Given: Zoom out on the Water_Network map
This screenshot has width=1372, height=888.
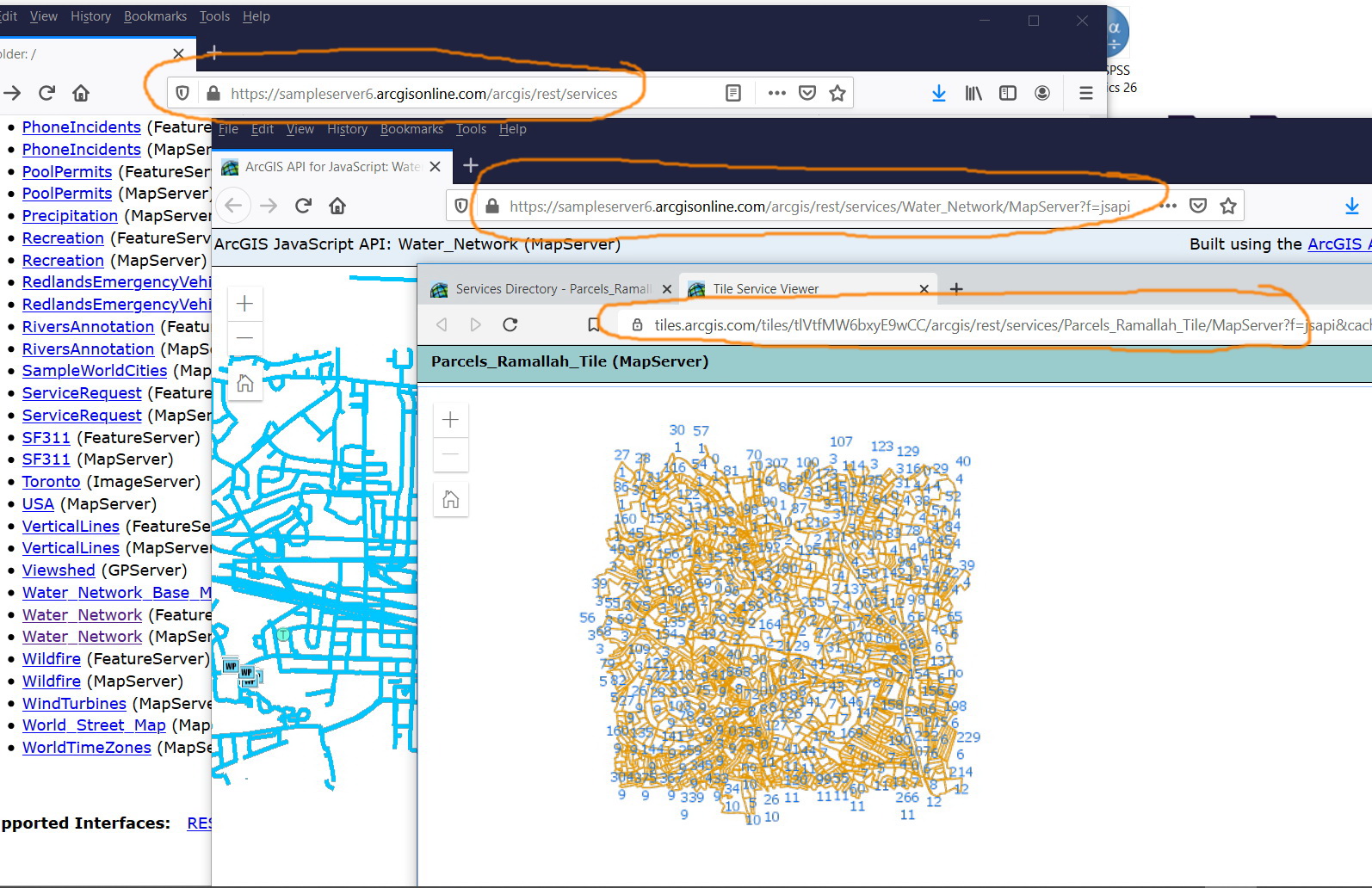Looking at the screenshot, I should tap(244, 337).
